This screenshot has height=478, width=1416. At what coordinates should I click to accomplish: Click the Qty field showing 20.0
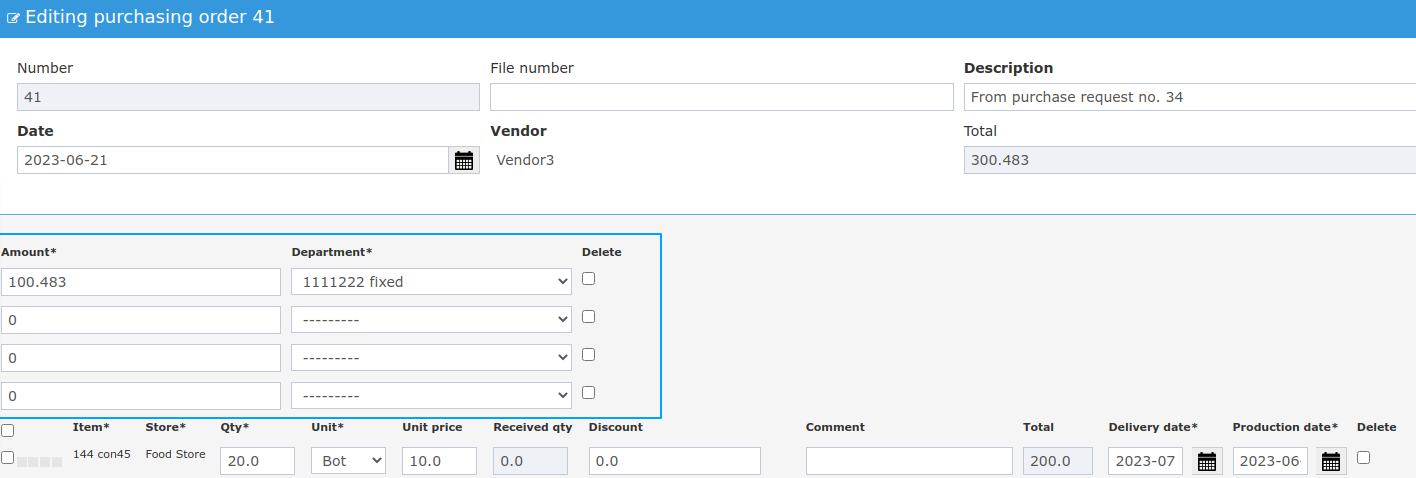pyautogui.click(x=257, y=461)
